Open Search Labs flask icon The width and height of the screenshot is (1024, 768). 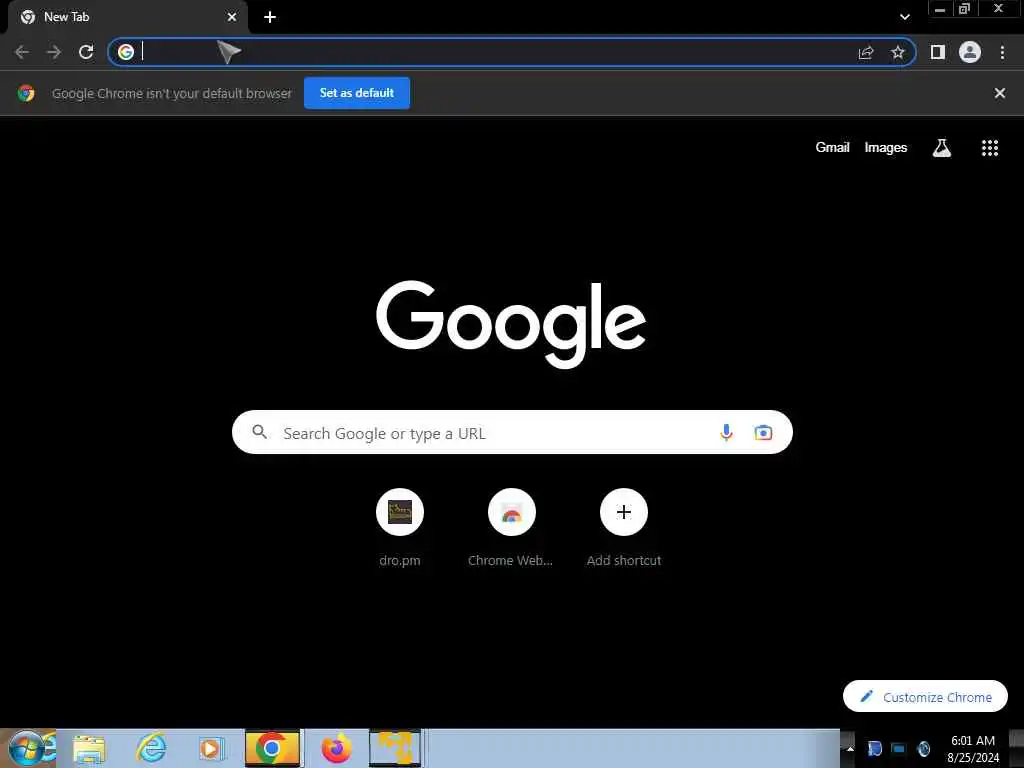tap(942, 148)
